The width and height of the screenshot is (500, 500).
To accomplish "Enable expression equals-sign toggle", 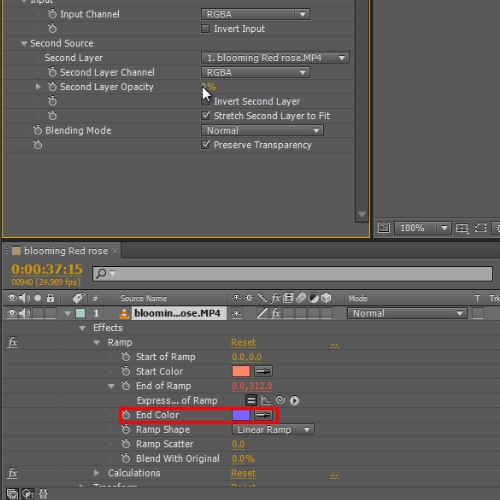I will coord(251,400).
